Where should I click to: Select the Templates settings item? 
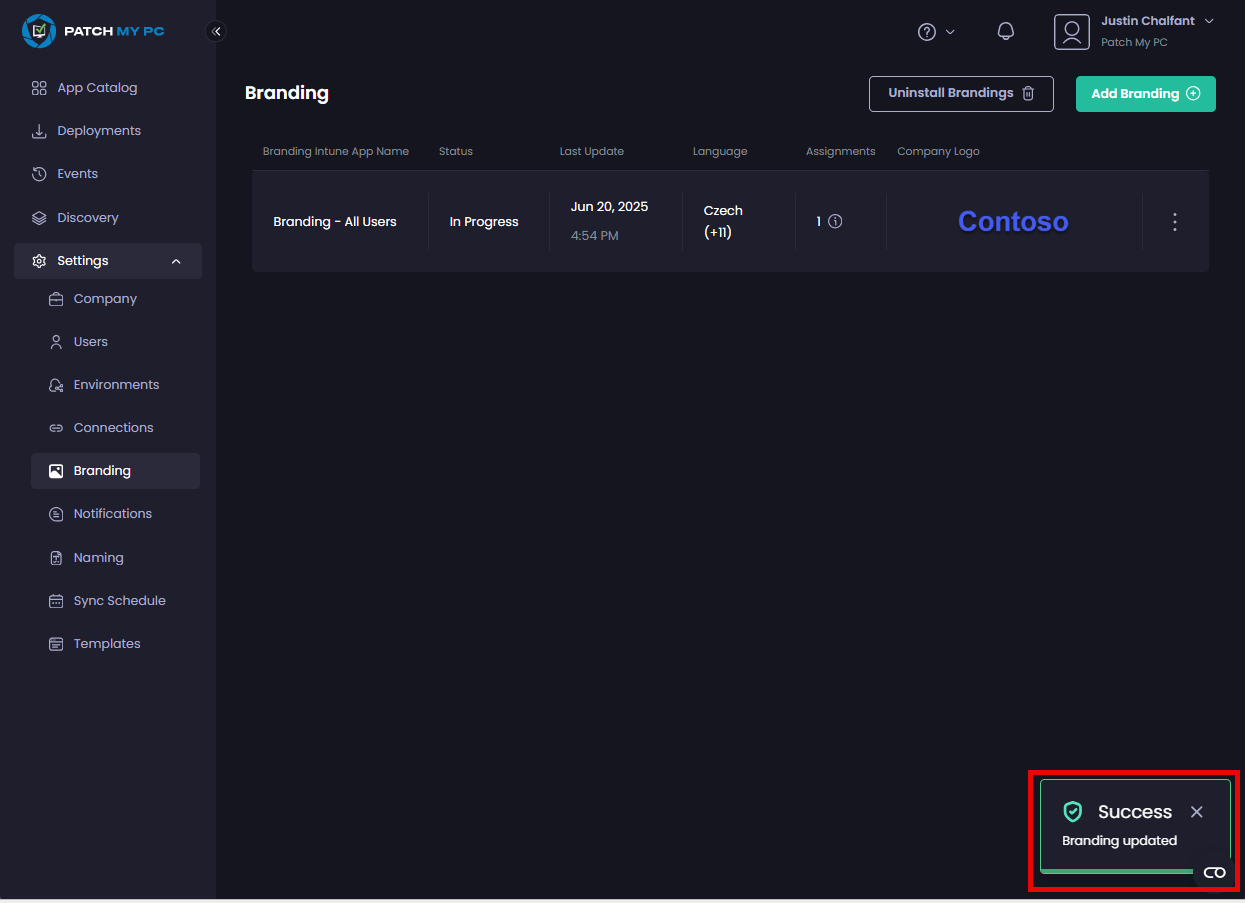106,644
